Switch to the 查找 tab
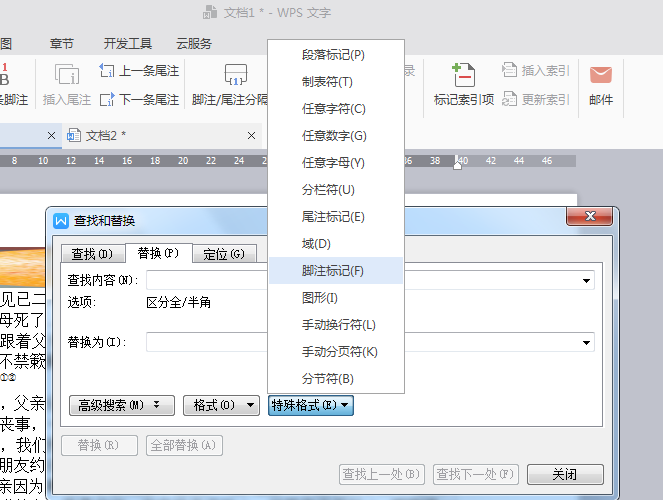663x500 pixels. pyautogui.click(x=93, y=254)
